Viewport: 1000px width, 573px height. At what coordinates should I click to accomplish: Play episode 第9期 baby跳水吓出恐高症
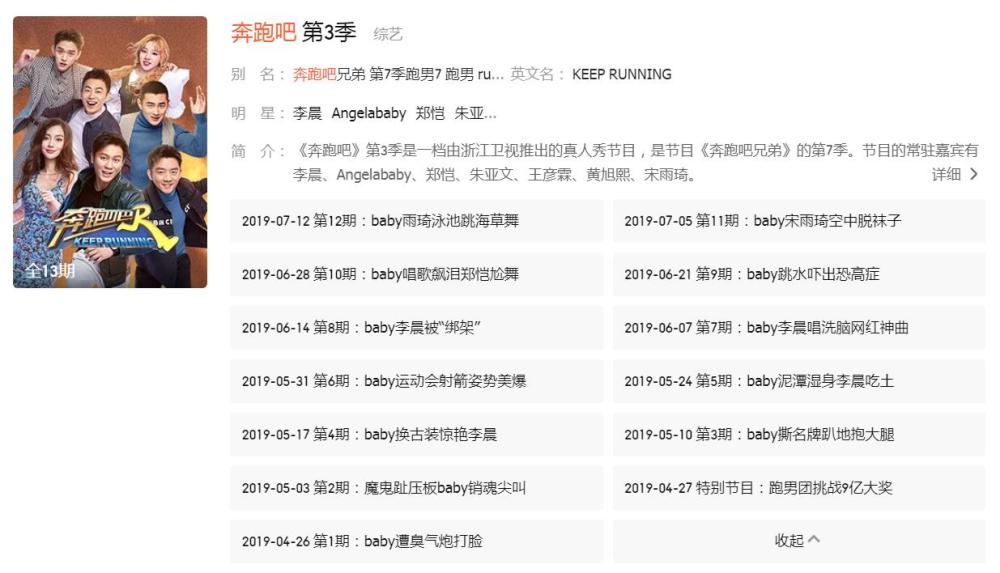tap(799, 274)
